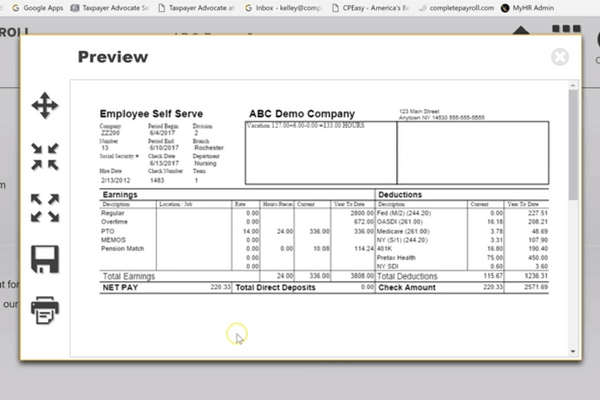The height and width of the screenshot is (400, 600).
Task: Click the Company value ZZ200
Action: [110, 133]
